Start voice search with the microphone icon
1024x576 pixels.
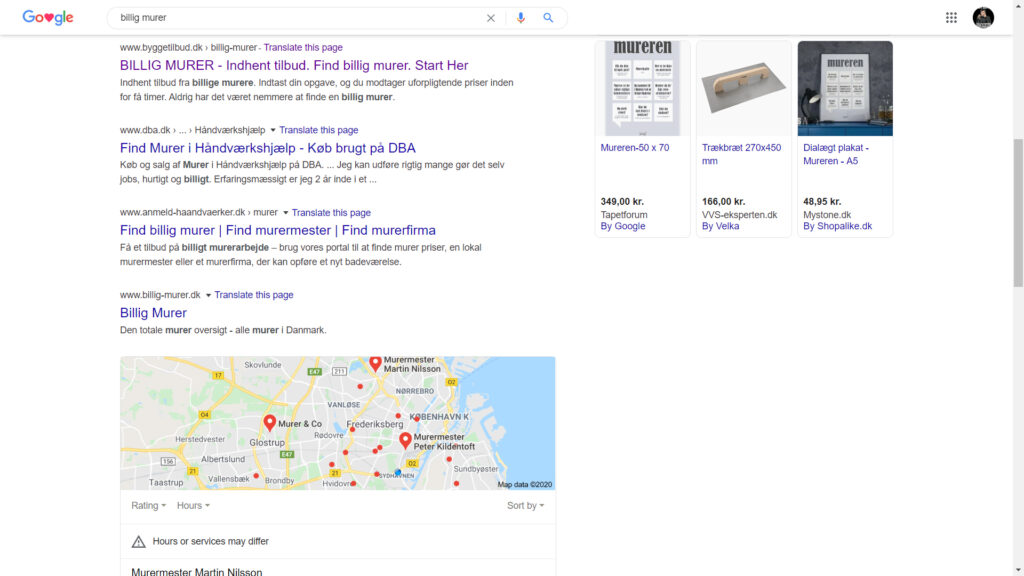tap(520, 18)
